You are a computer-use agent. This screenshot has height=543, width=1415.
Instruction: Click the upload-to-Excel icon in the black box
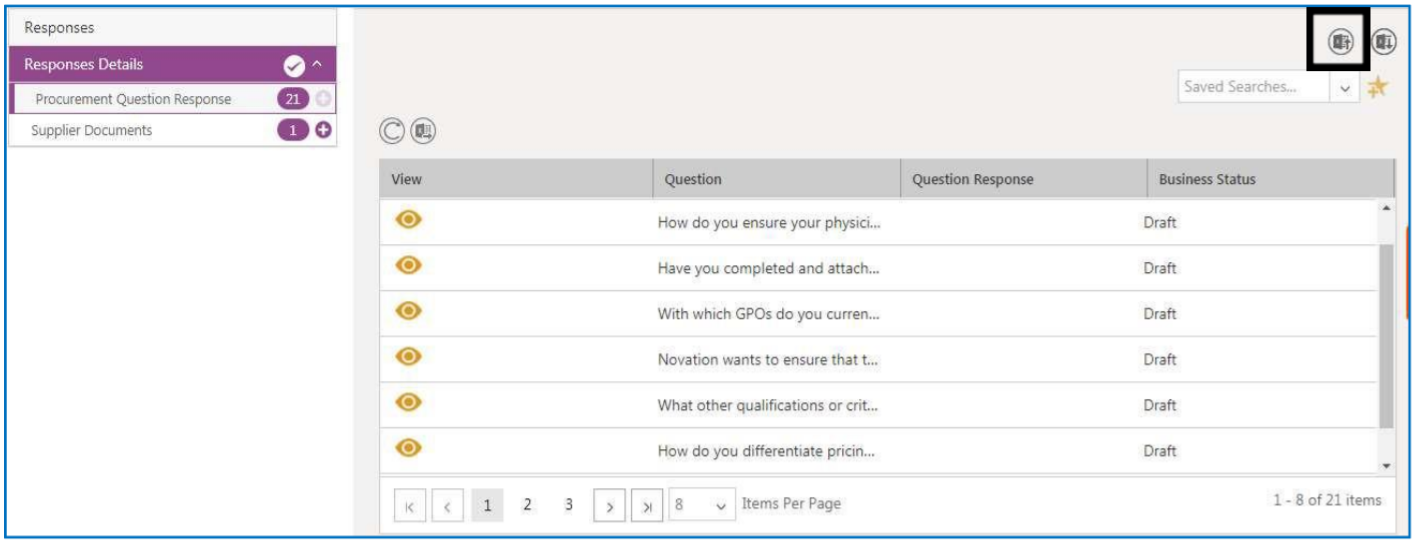(1339, 41)
